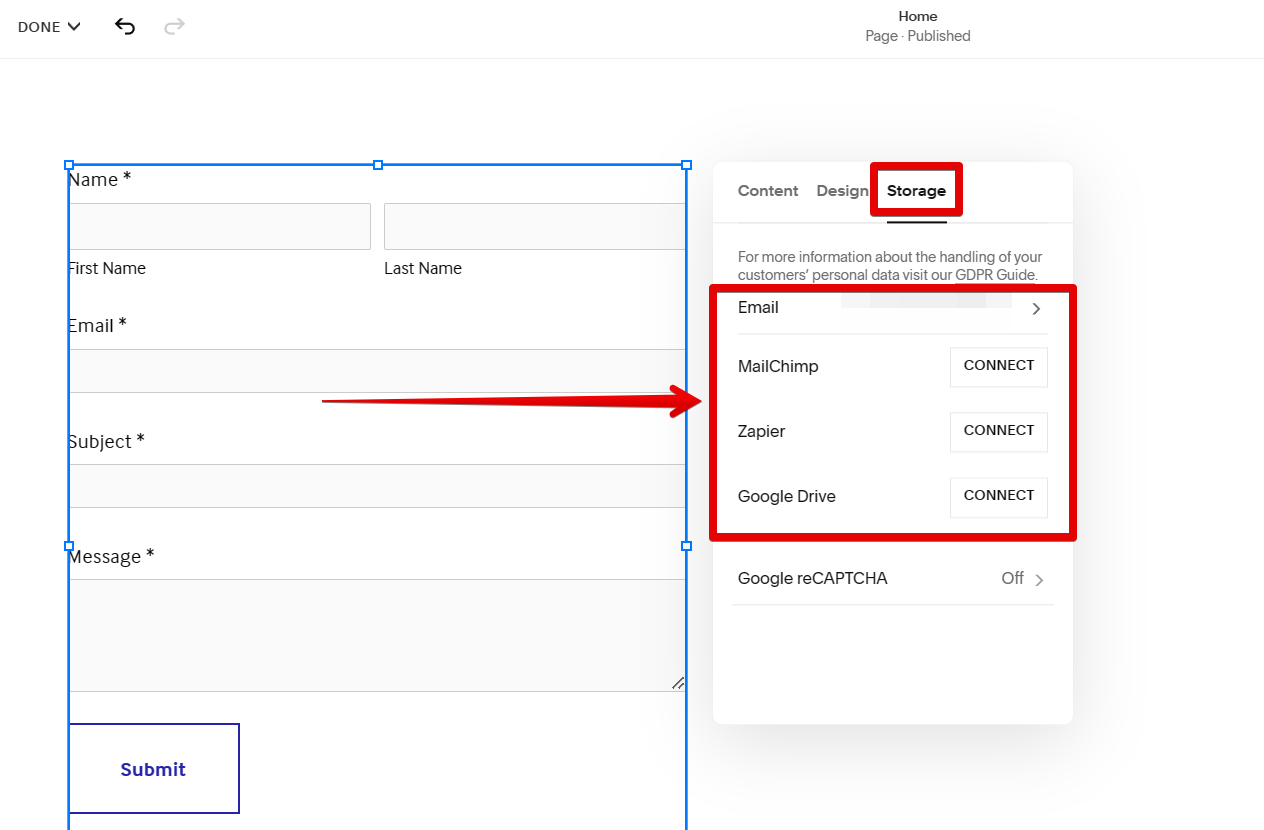Open Google reCAPTCHA settings chevron
This screenshot has width=1264, height=830.
coord(1039,580)
